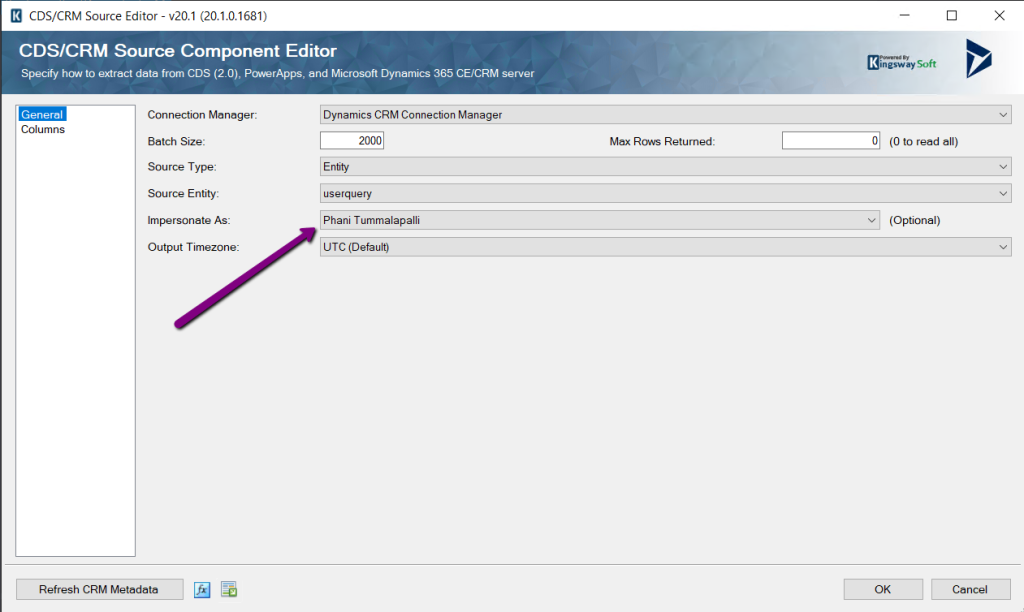Open the Output Timezone dropdown
This screenshot has height=612, width=1024.
(x=665, y=247)
